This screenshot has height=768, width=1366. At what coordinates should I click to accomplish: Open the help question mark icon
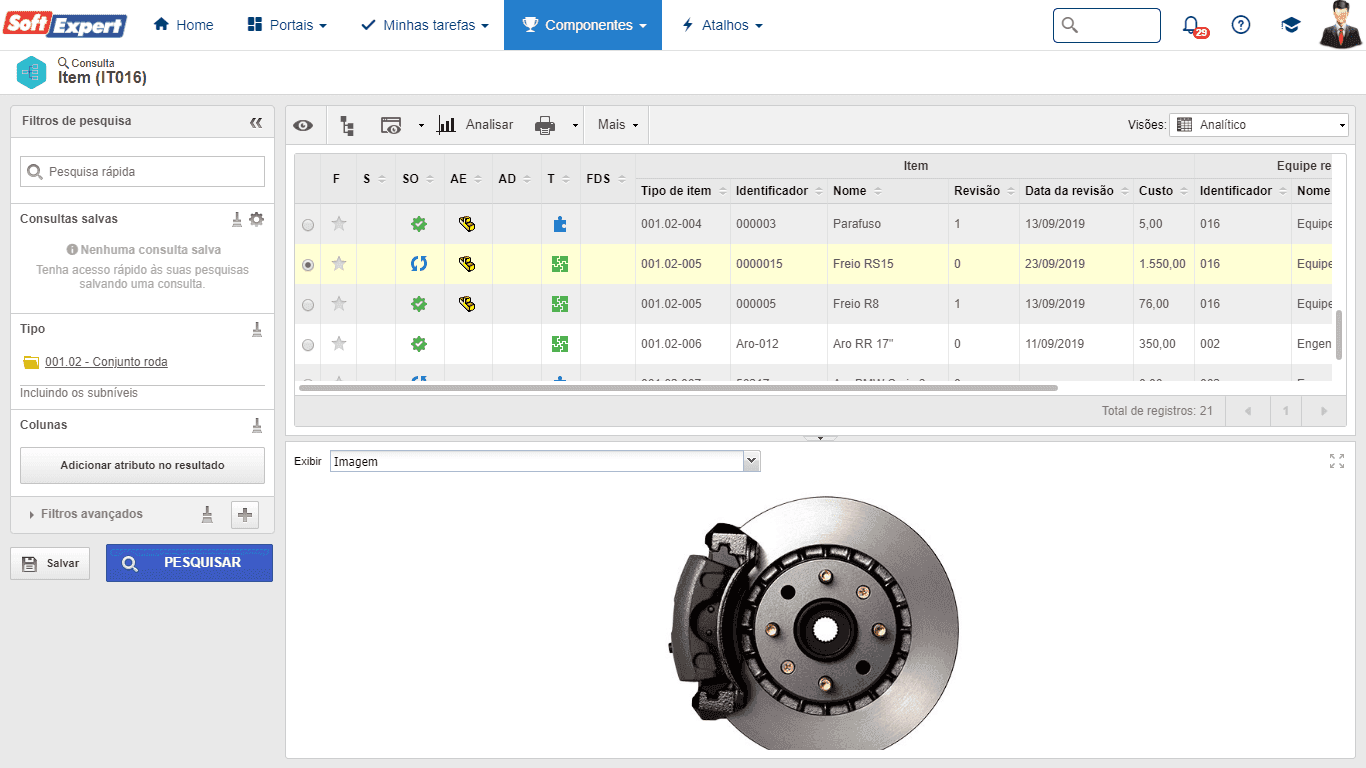tap(1241, 25)
